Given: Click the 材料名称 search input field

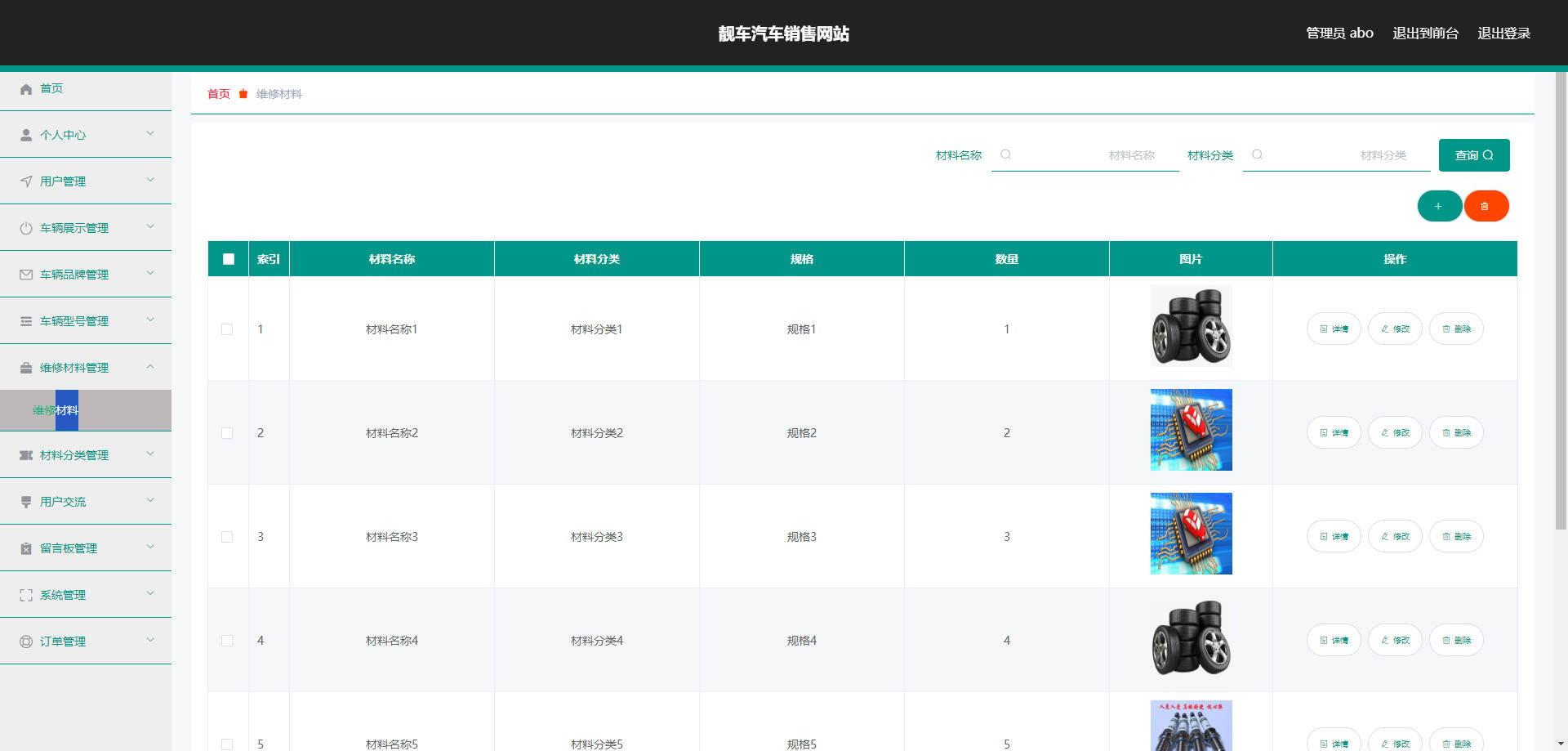Looking at the screenshot, I should click(1085, 155).
